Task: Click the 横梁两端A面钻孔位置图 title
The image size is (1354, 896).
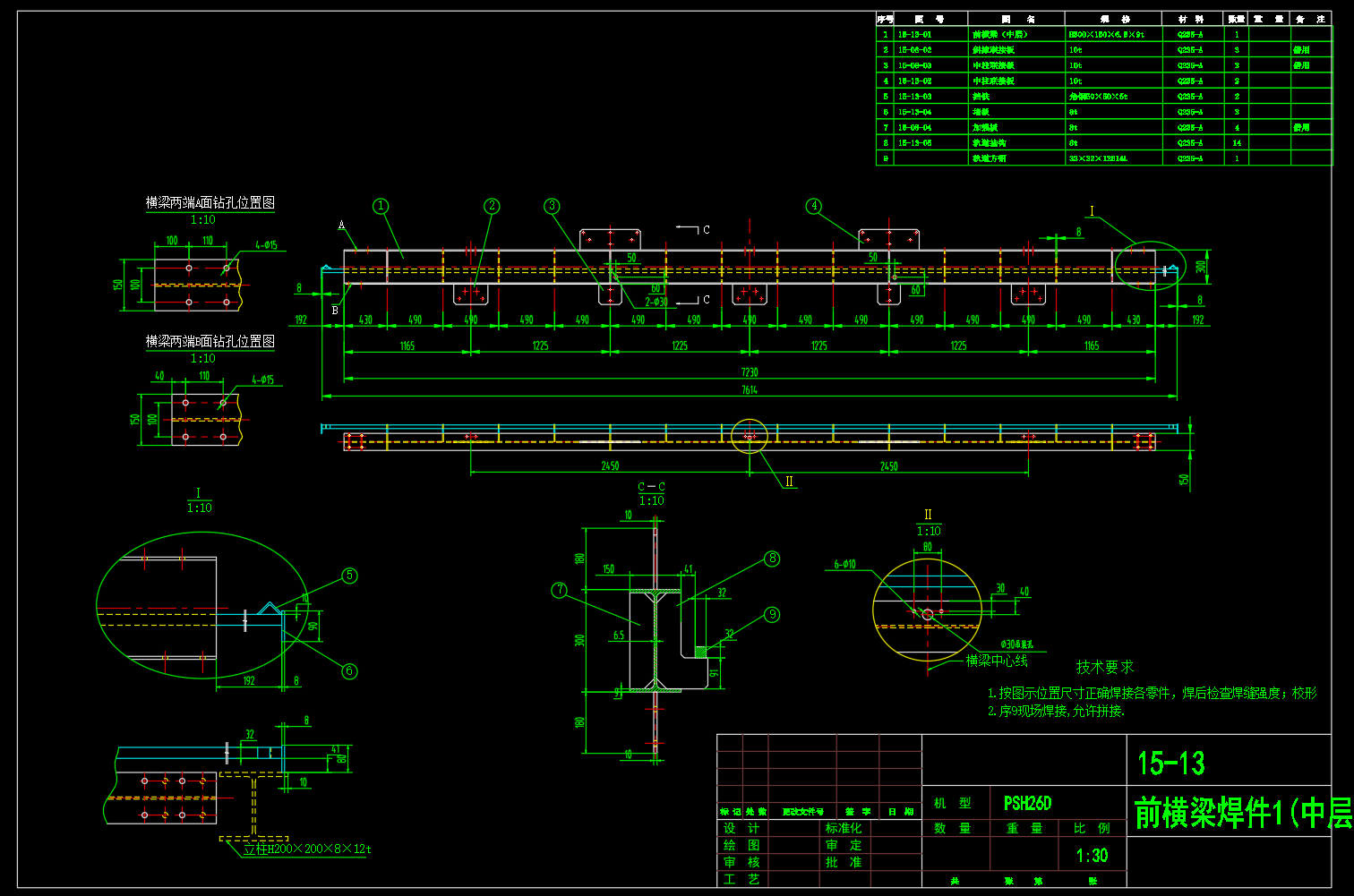Action: 210,202
